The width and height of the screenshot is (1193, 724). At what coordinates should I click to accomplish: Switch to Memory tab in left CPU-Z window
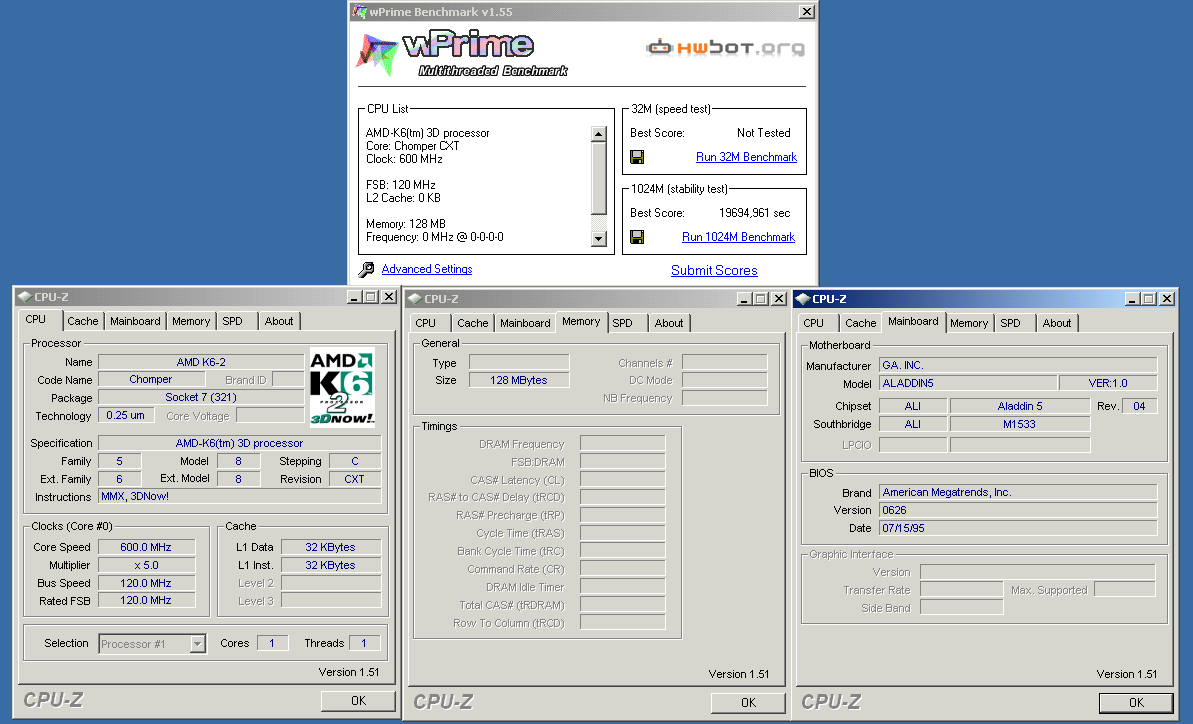[x=191, y=321]
